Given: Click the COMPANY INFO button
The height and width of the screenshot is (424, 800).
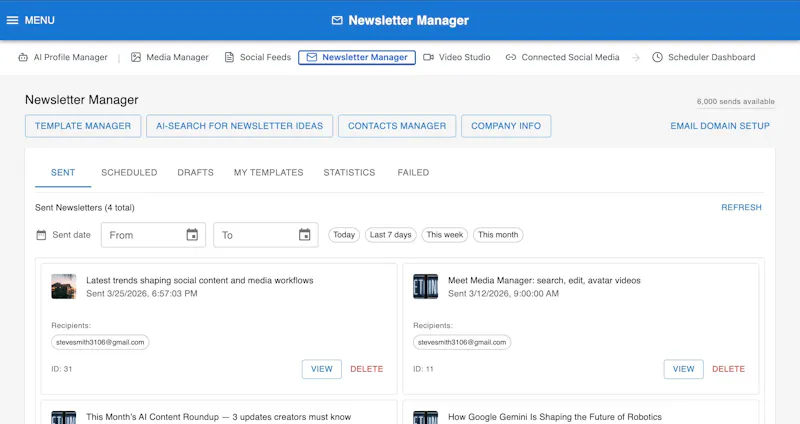Looking at the screenshot, I should tap(506, 126).
